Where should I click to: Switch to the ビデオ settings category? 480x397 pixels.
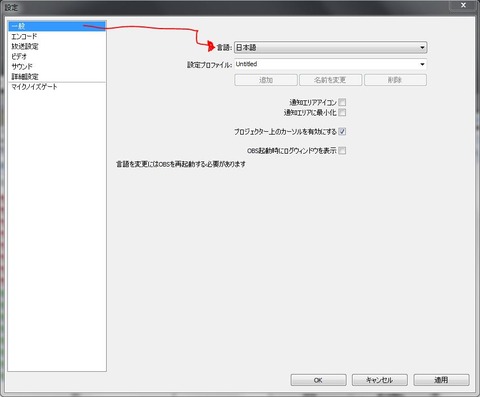[x=57, y=56]
